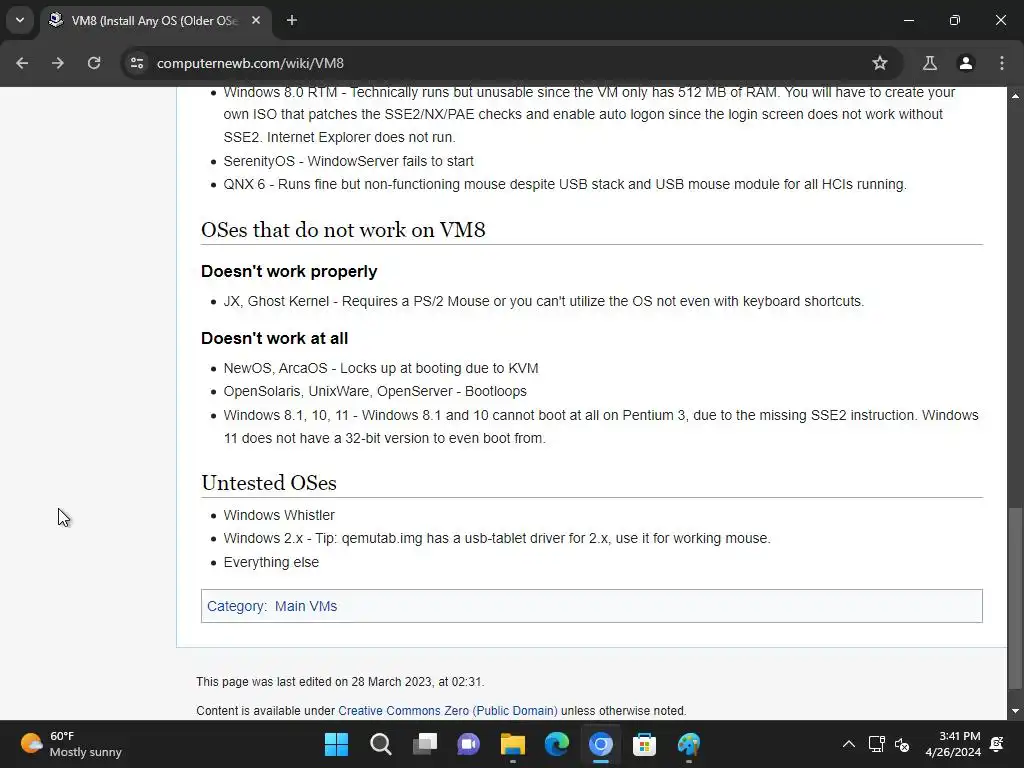Screen dimensions: 1024x768
Task: Reload the VM8 wiki page
Action: (x=94, y=63)
